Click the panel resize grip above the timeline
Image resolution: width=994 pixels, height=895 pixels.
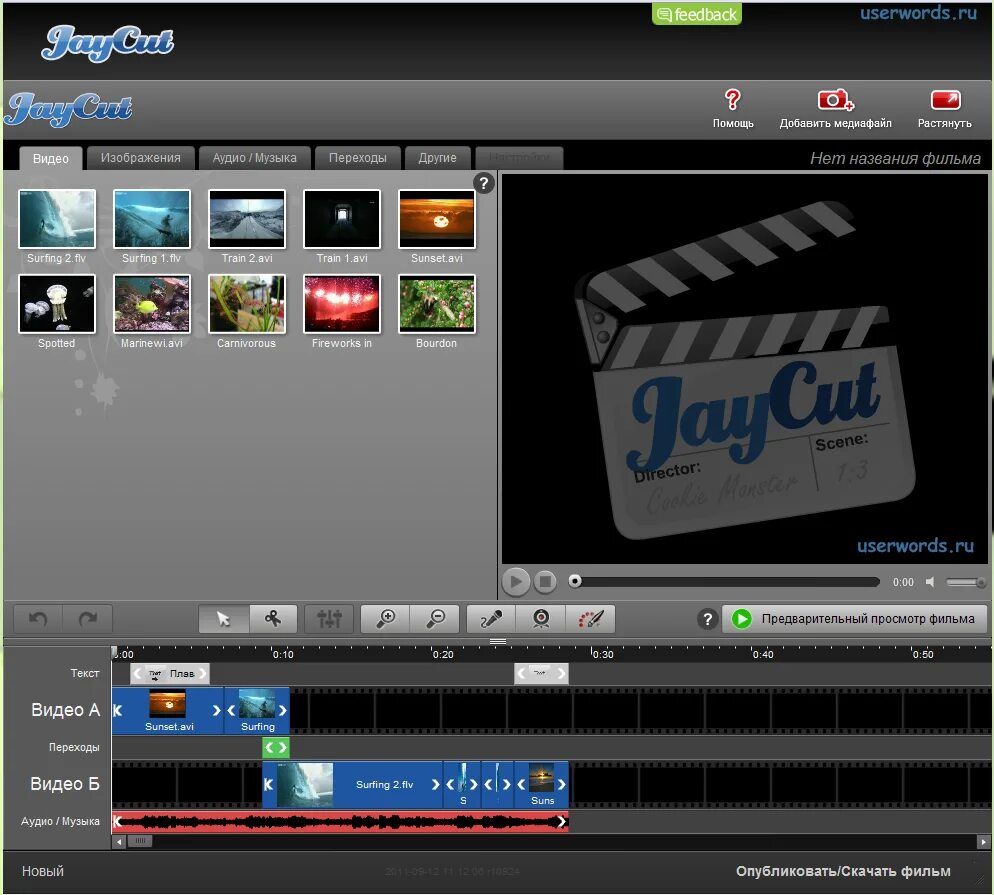pos(498,641)
